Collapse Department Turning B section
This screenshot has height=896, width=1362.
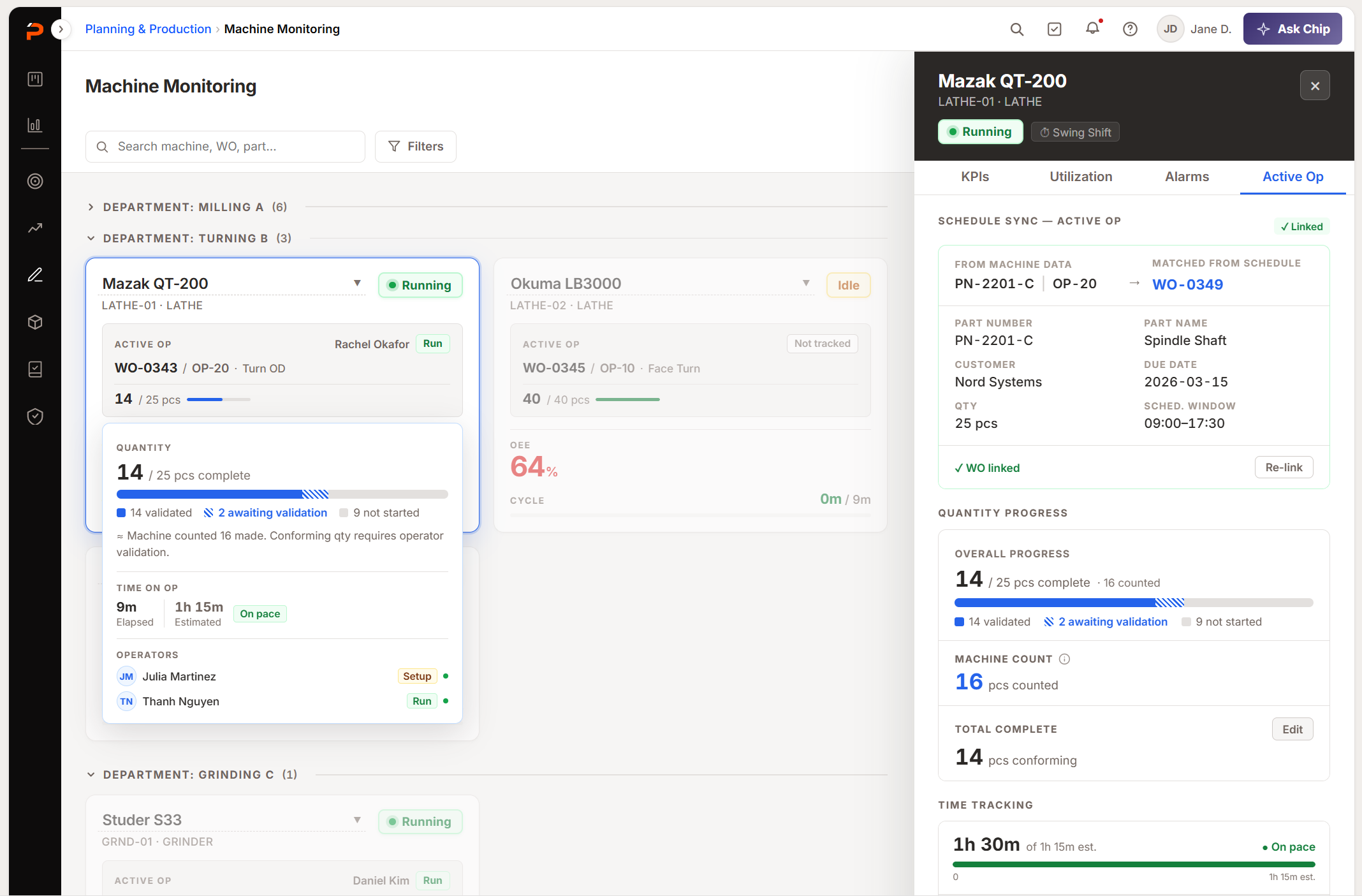coord(91,239)
